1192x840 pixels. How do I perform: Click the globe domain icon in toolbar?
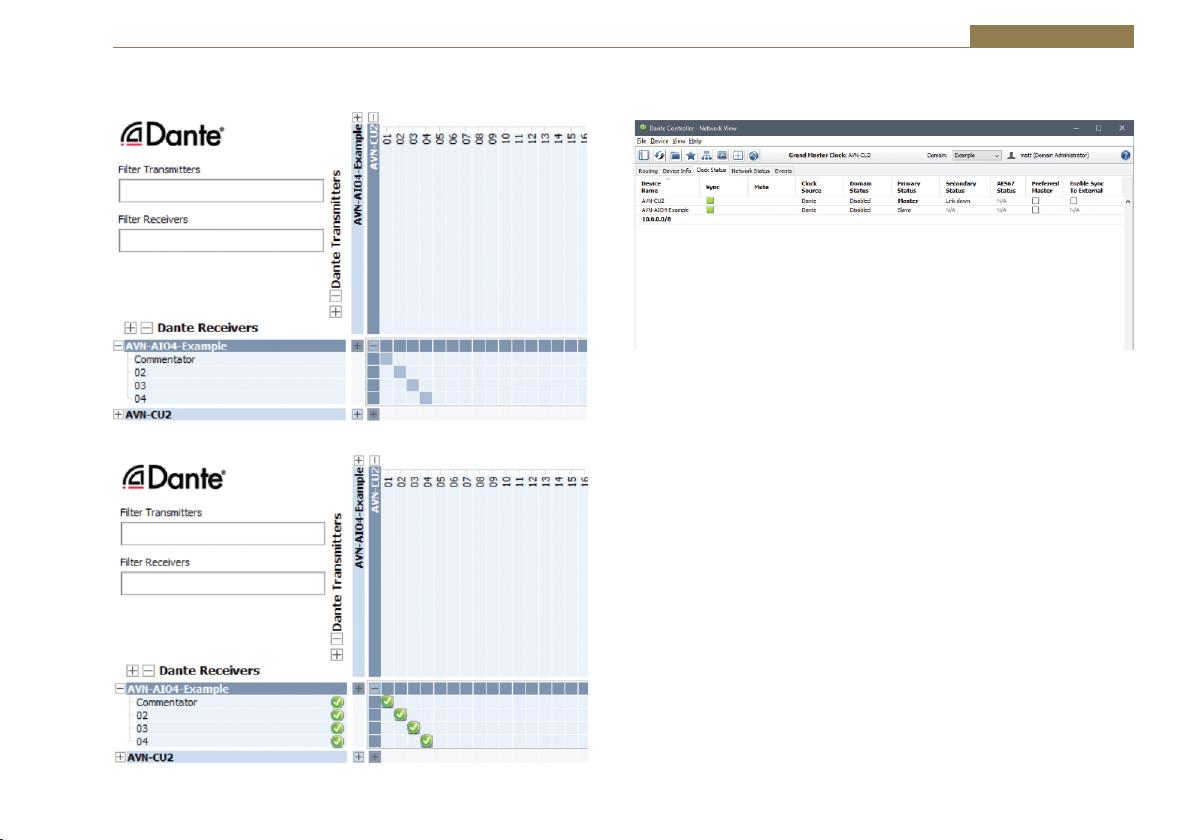[x=754, y=155]
